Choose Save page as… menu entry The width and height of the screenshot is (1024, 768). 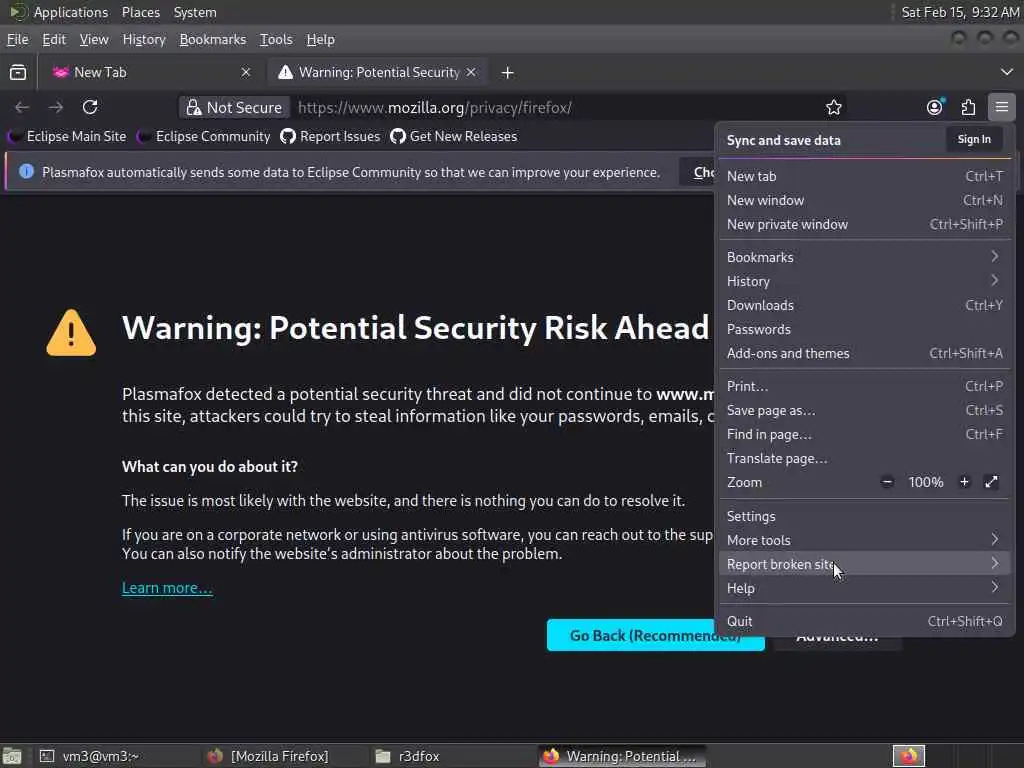864,410
